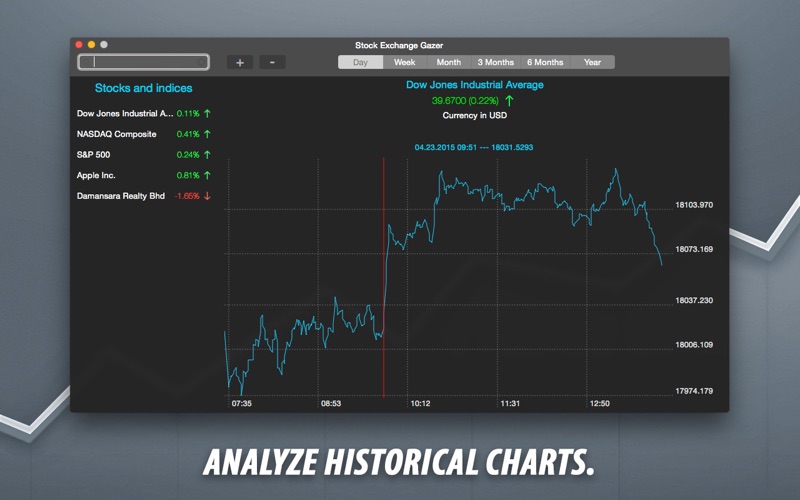Click the 0.11% change for Dow Jones

188,113
